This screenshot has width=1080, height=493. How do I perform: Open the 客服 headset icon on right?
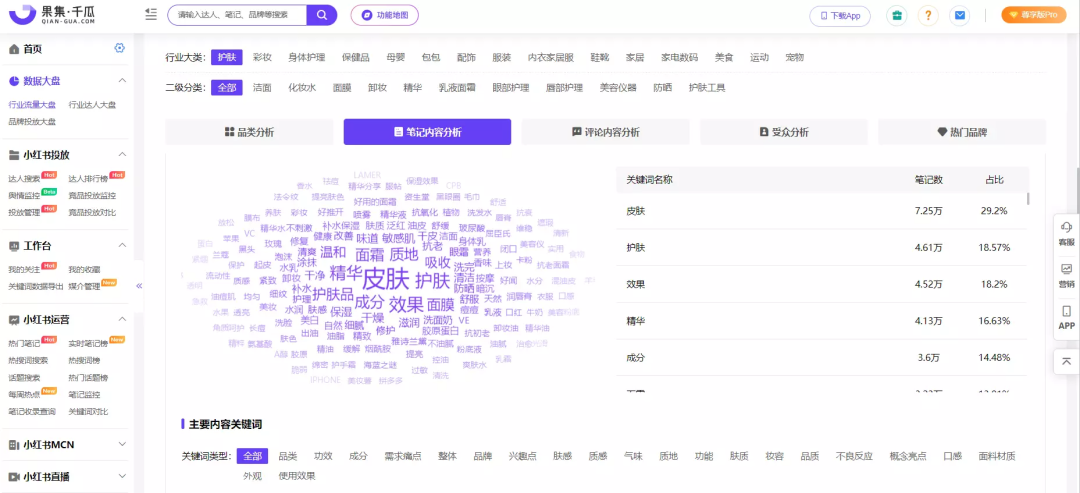[x=1066, y=231]
